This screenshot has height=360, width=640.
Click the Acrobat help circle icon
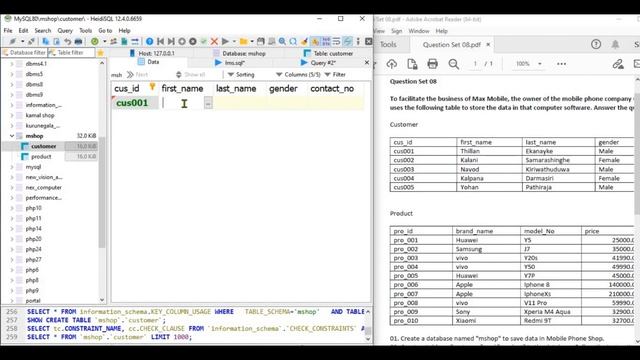(596, 44)
